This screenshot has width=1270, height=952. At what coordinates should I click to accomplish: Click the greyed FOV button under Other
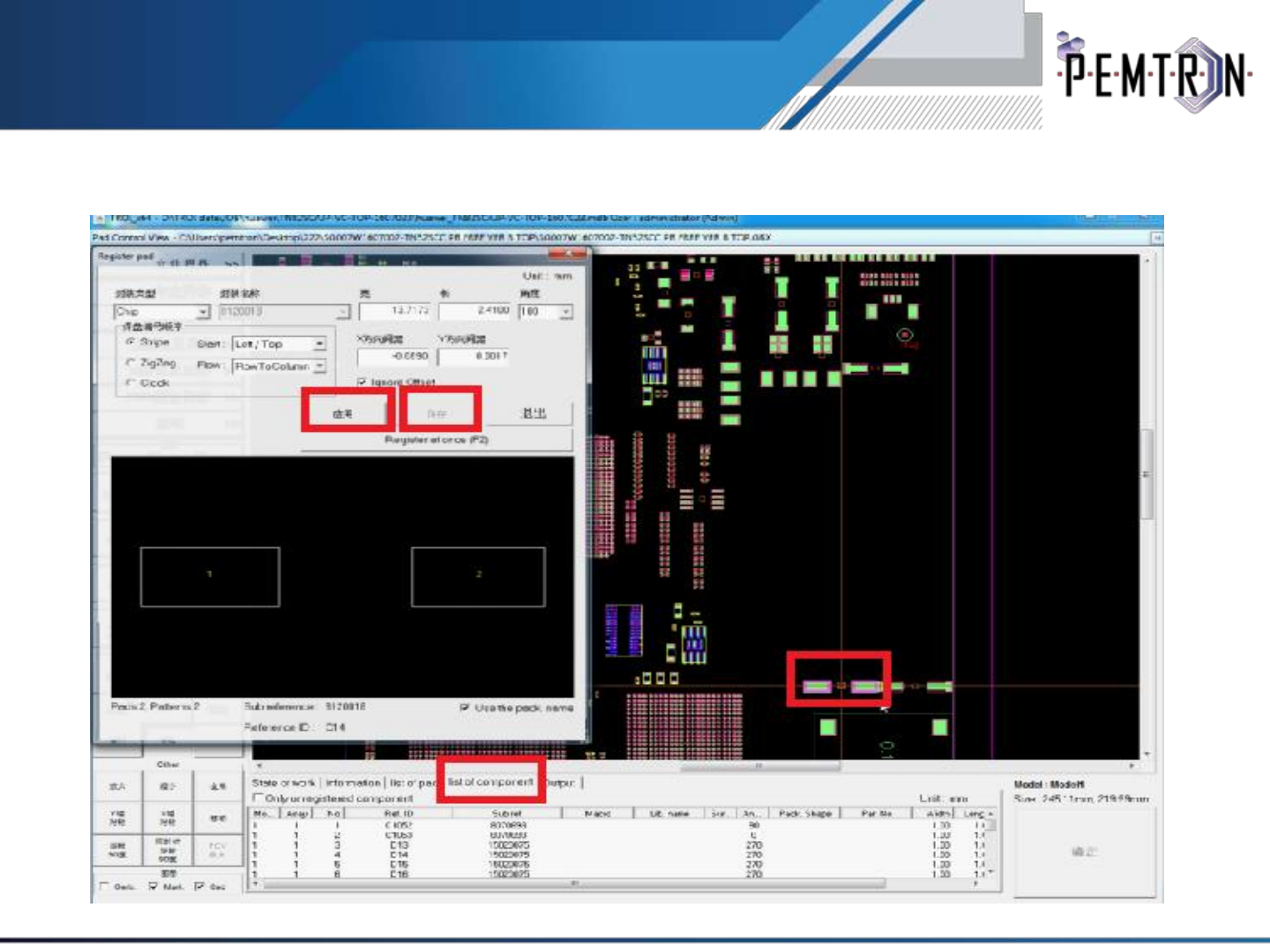(217, 850)
